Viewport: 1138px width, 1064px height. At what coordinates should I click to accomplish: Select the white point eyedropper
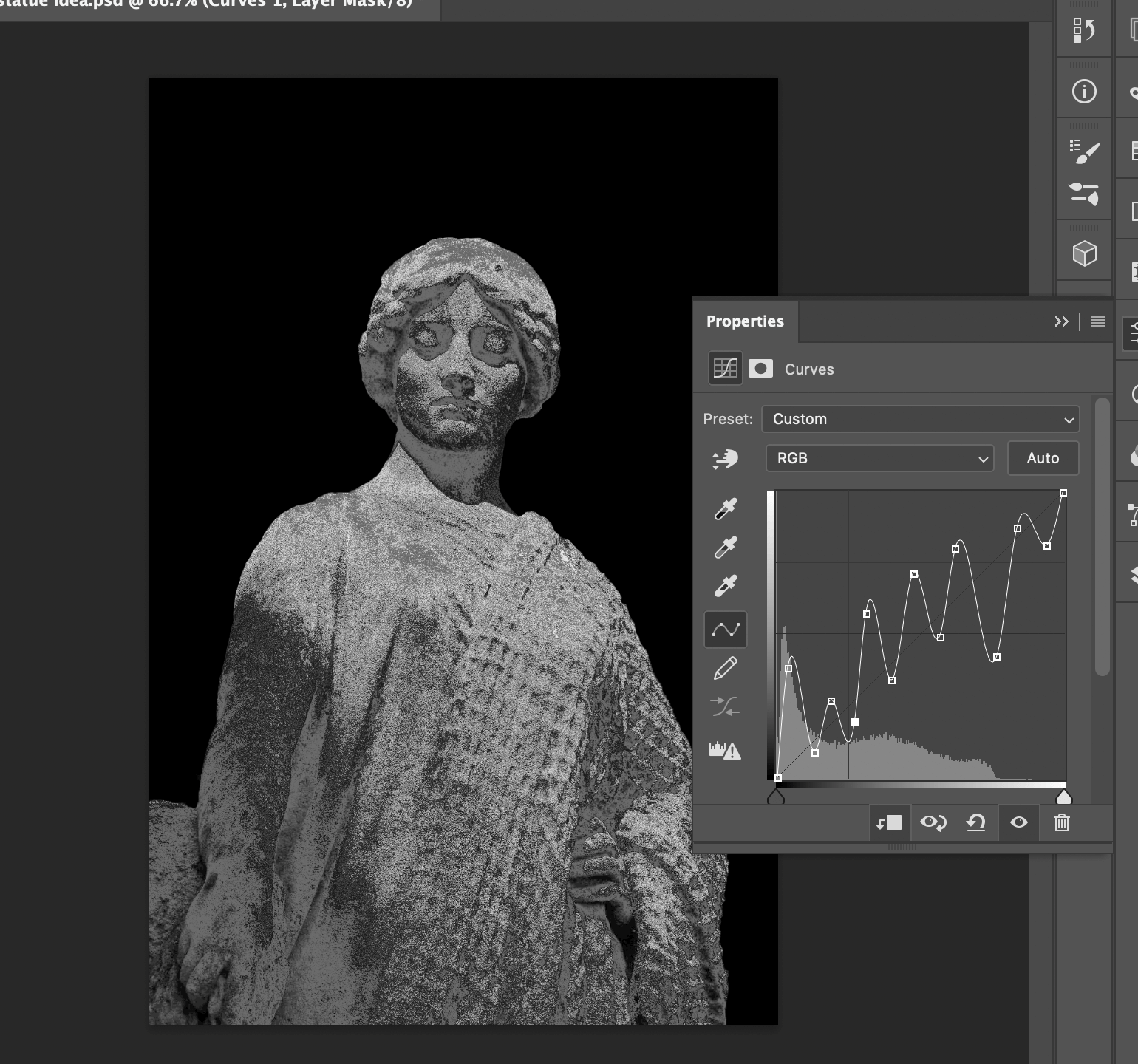click(725, 586)
